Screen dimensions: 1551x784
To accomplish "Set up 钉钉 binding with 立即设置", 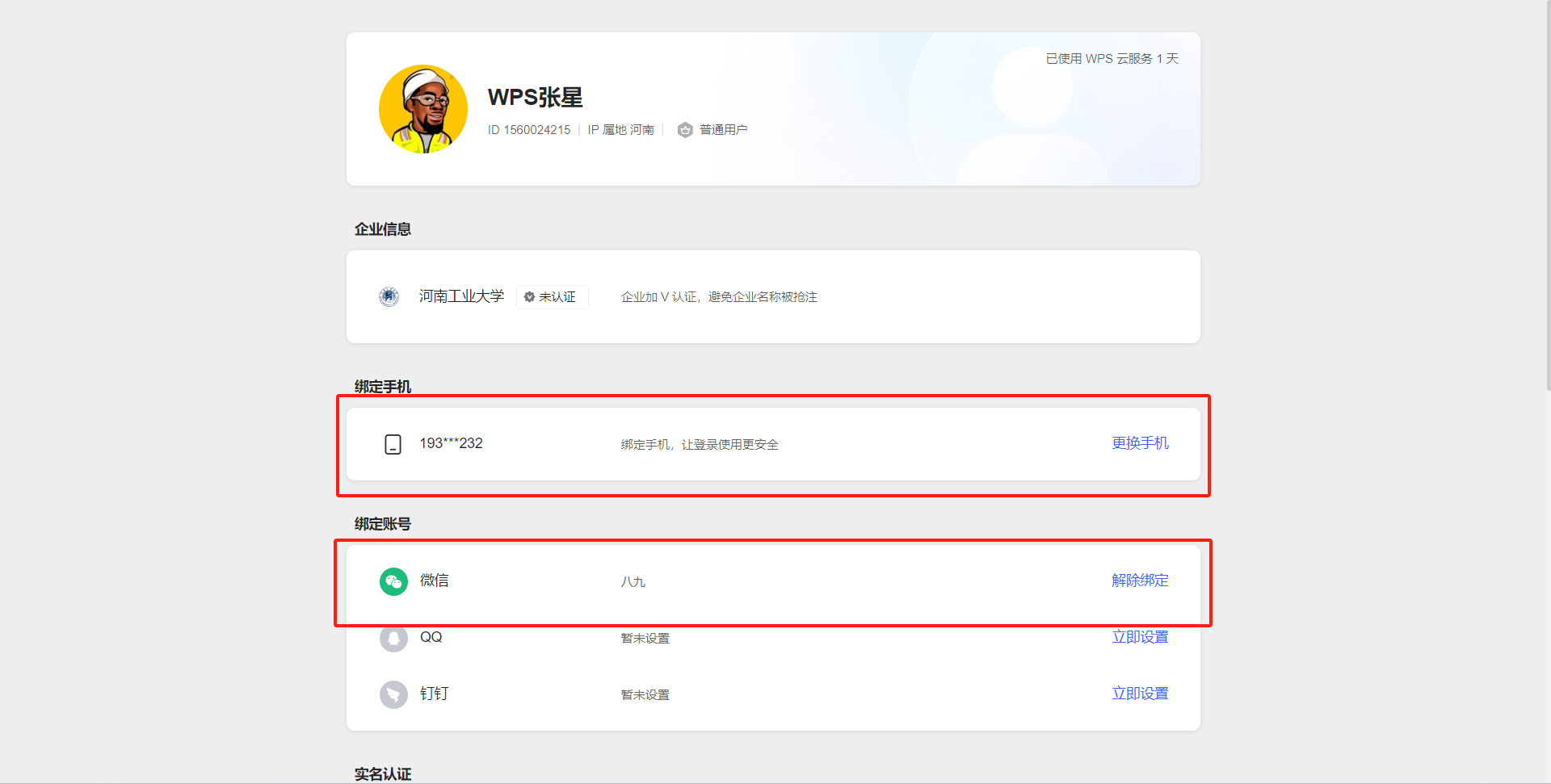I will pyautogui.click(x=1139, y=694).
